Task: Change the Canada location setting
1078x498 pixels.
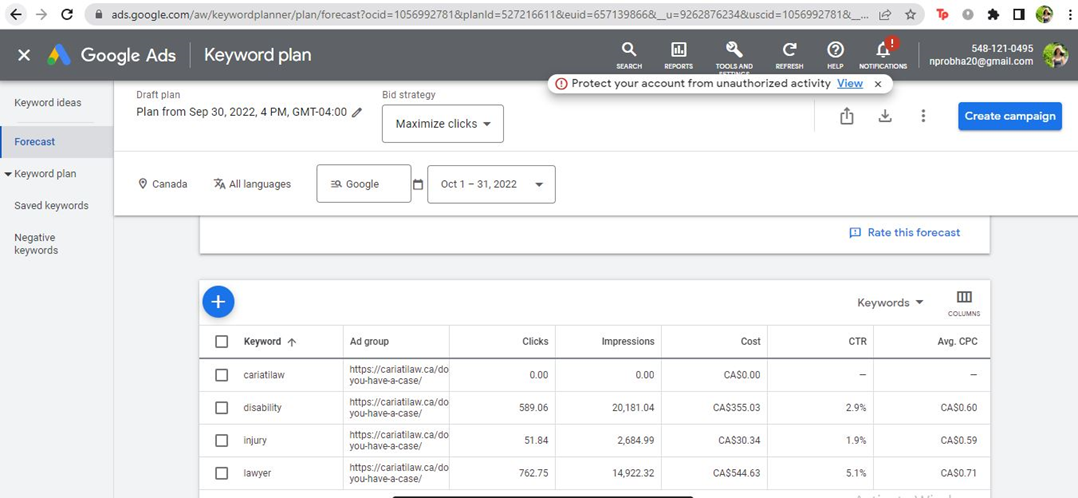Action: pyautogui.click(x=163, y=184)
